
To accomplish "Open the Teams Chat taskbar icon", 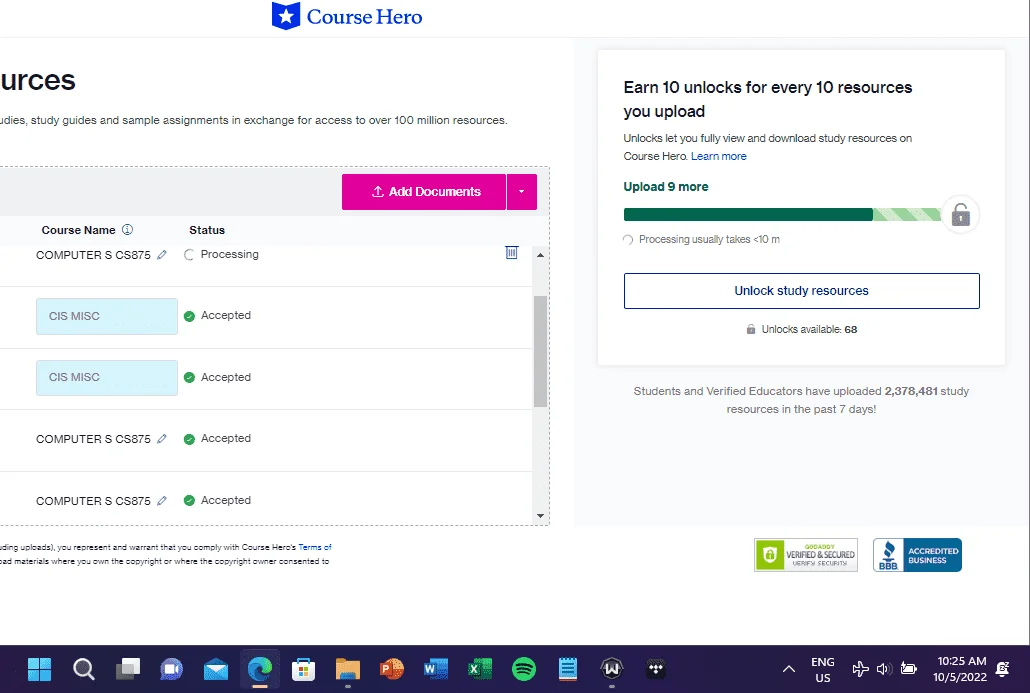I will point(171,669).
